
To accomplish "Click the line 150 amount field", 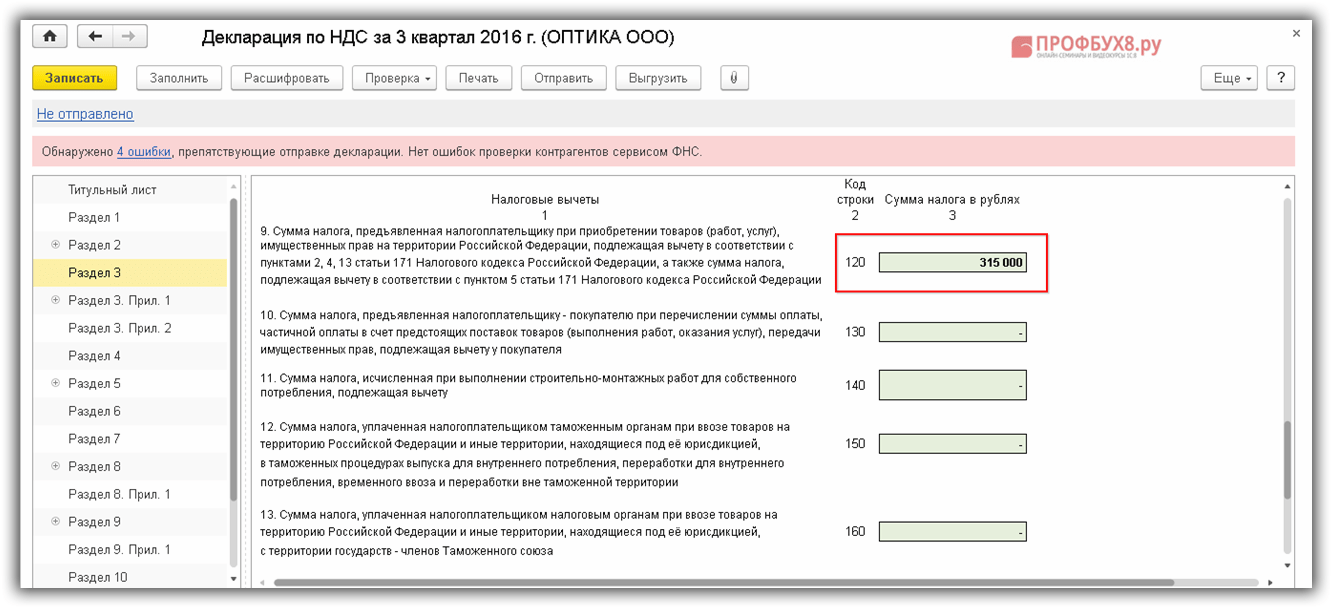I will point(953,443).
